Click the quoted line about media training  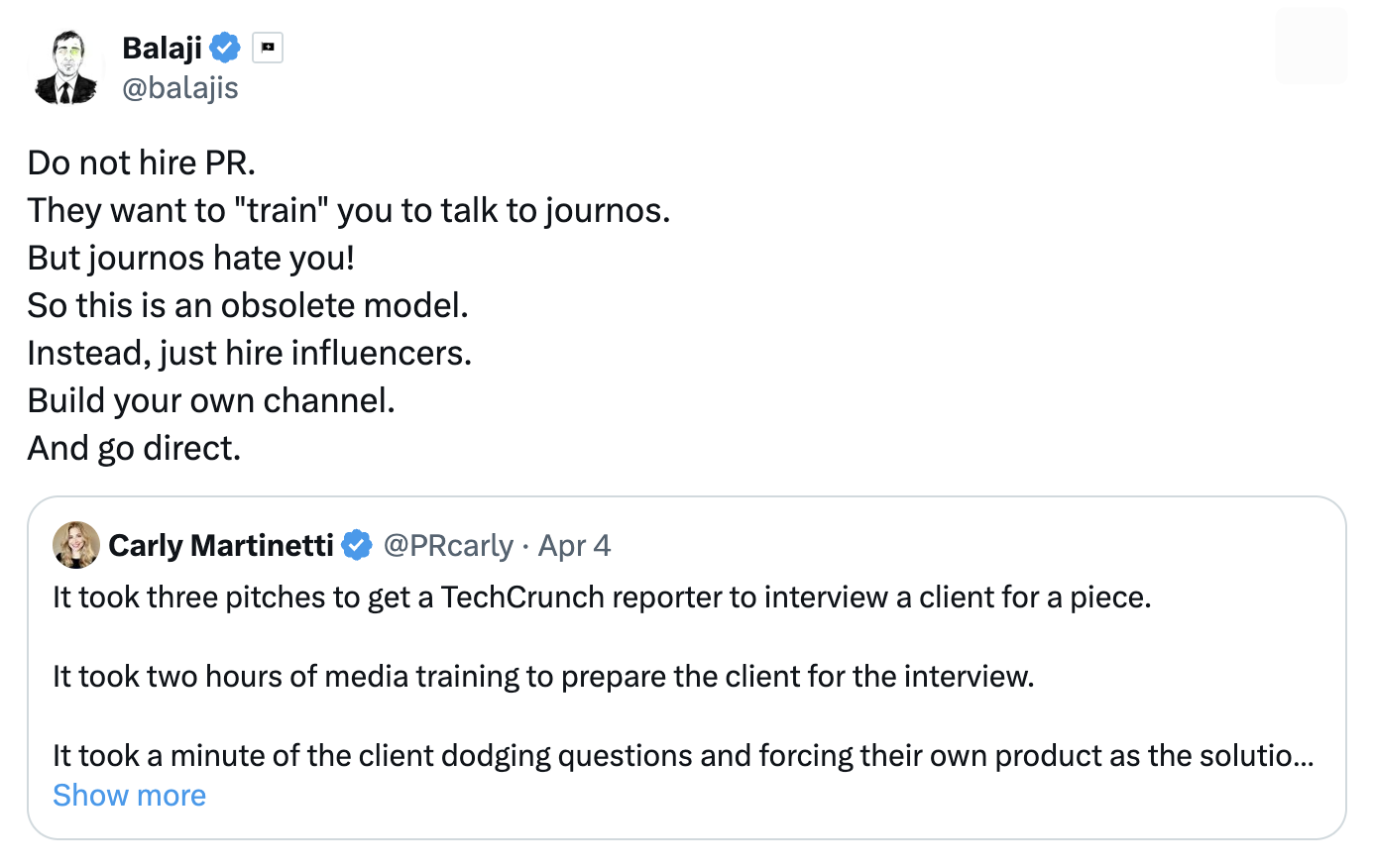coord(543,677)
